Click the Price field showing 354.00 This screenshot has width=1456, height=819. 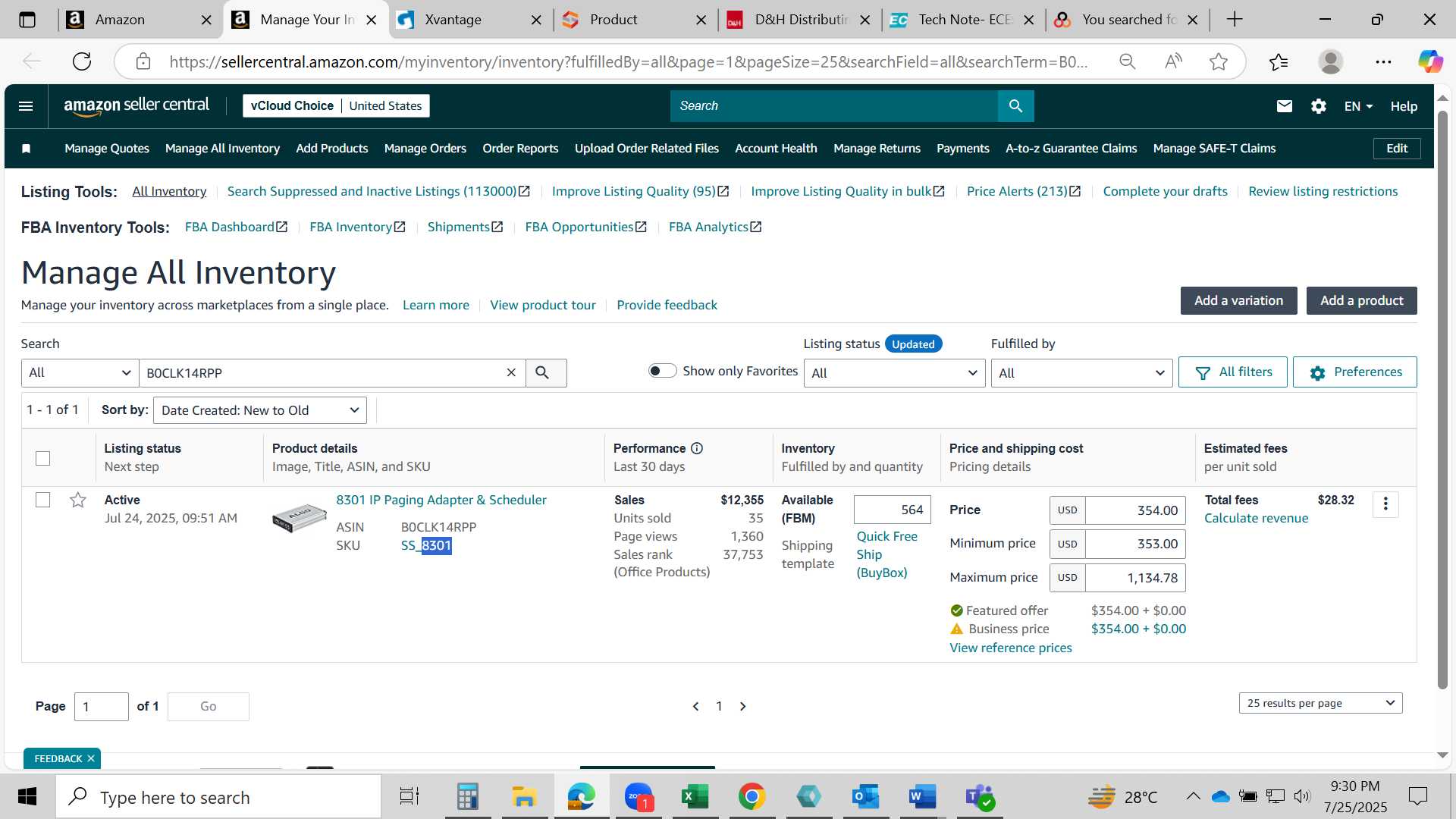[x=1134, y=510]
